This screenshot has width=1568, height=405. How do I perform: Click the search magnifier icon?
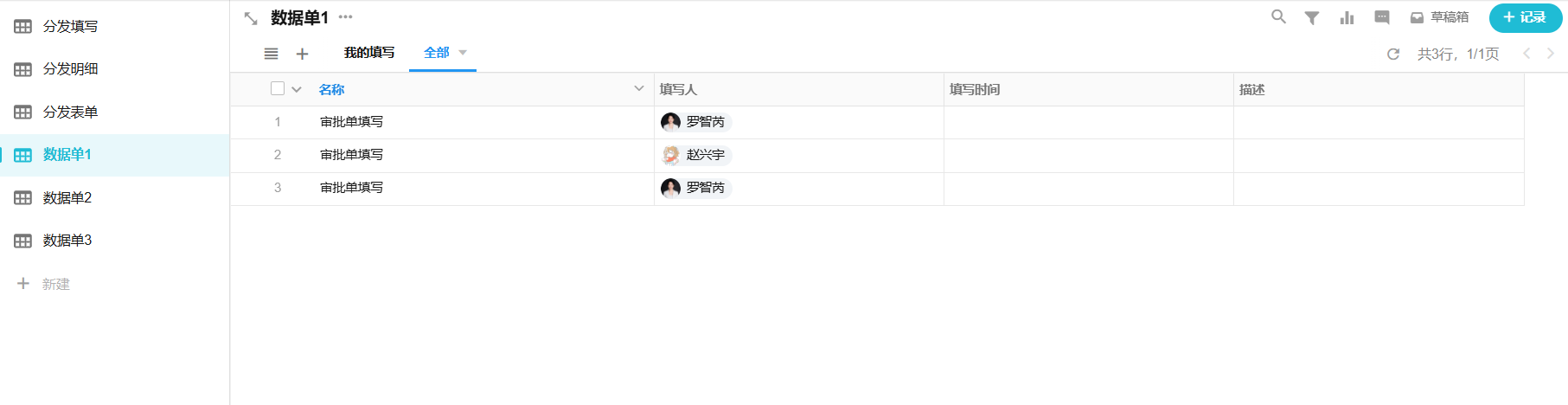pyautogui.click(x=1278, y=16)
